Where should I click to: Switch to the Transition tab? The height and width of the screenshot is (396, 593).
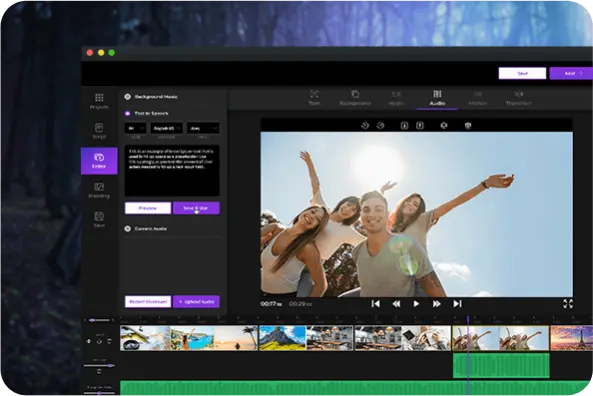(x=518, y=98)
